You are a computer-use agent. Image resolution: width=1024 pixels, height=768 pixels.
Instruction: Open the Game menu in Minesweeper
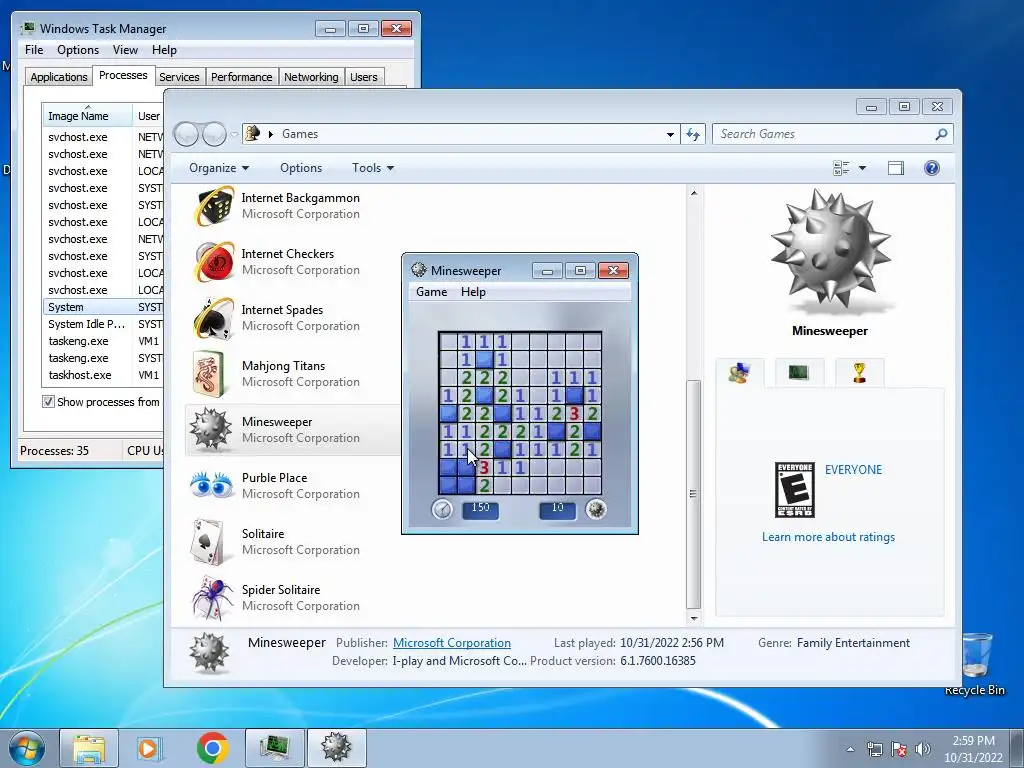pos(432,292)
